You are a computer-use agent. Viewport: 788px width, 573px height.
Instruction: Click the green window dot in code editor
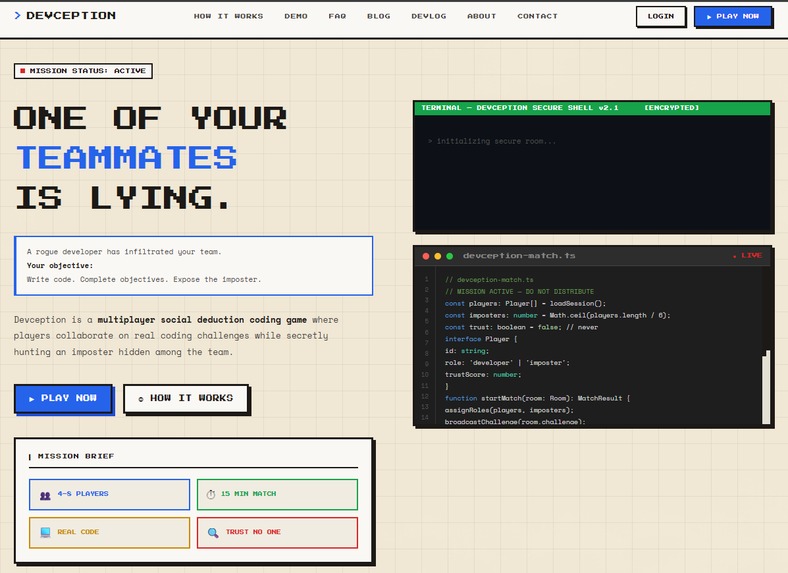(x=450, y=256)
